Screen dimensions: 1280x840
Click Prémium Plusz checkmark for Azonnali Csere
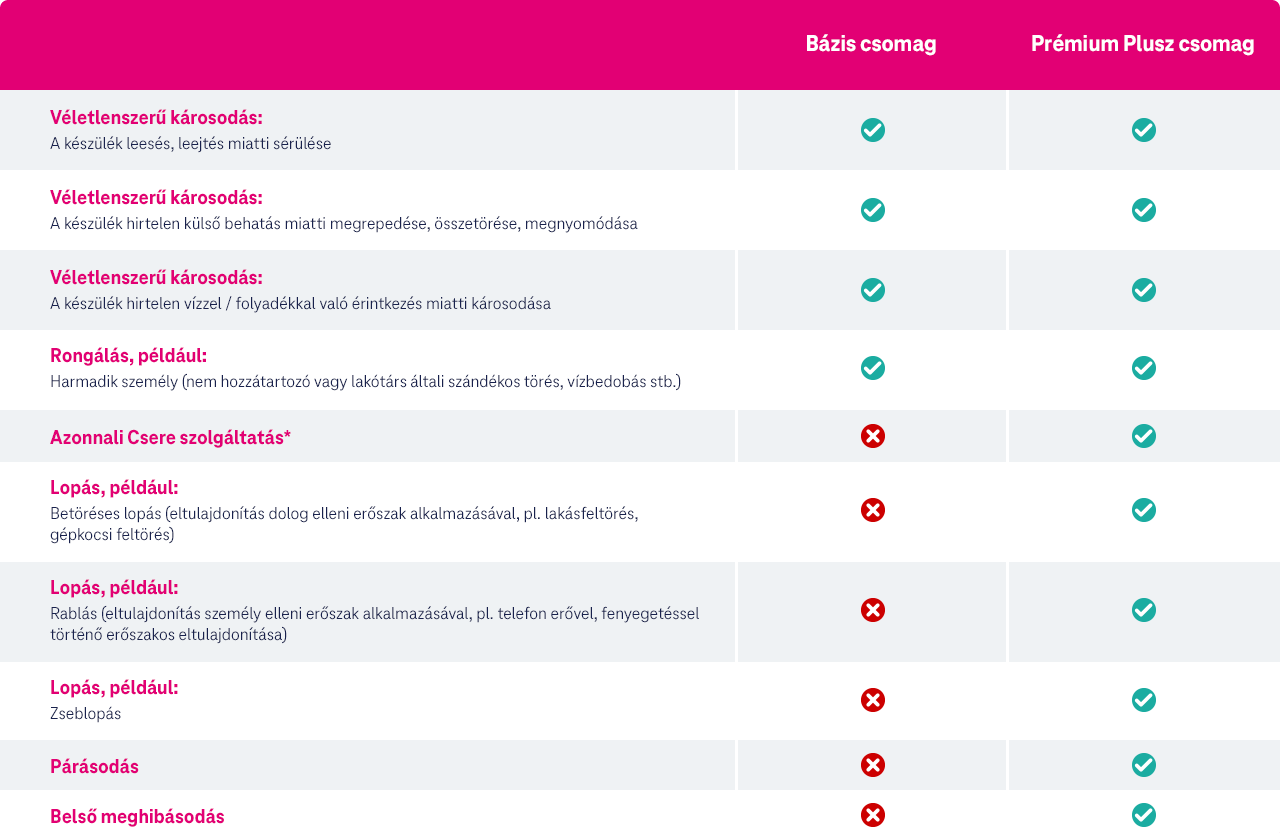(x=1144, y=436)
